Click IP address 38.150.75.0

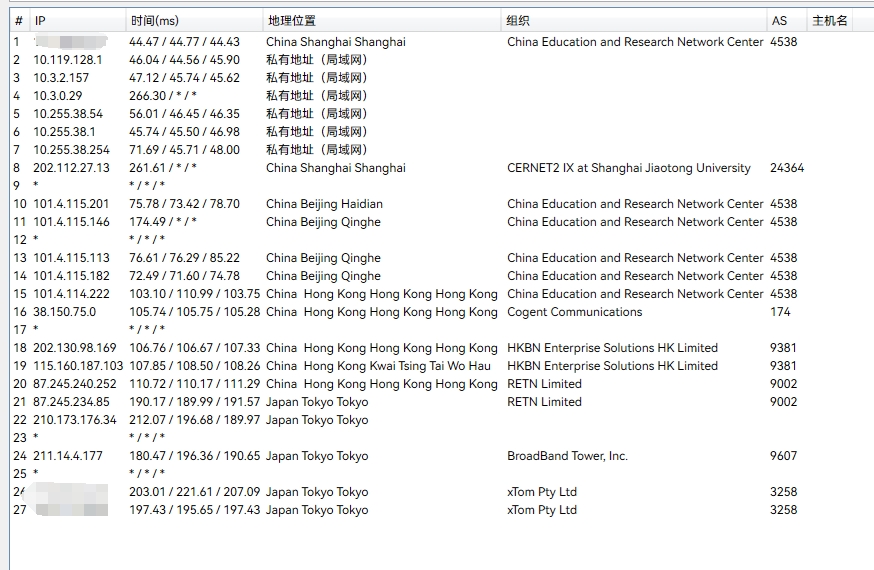65,312
